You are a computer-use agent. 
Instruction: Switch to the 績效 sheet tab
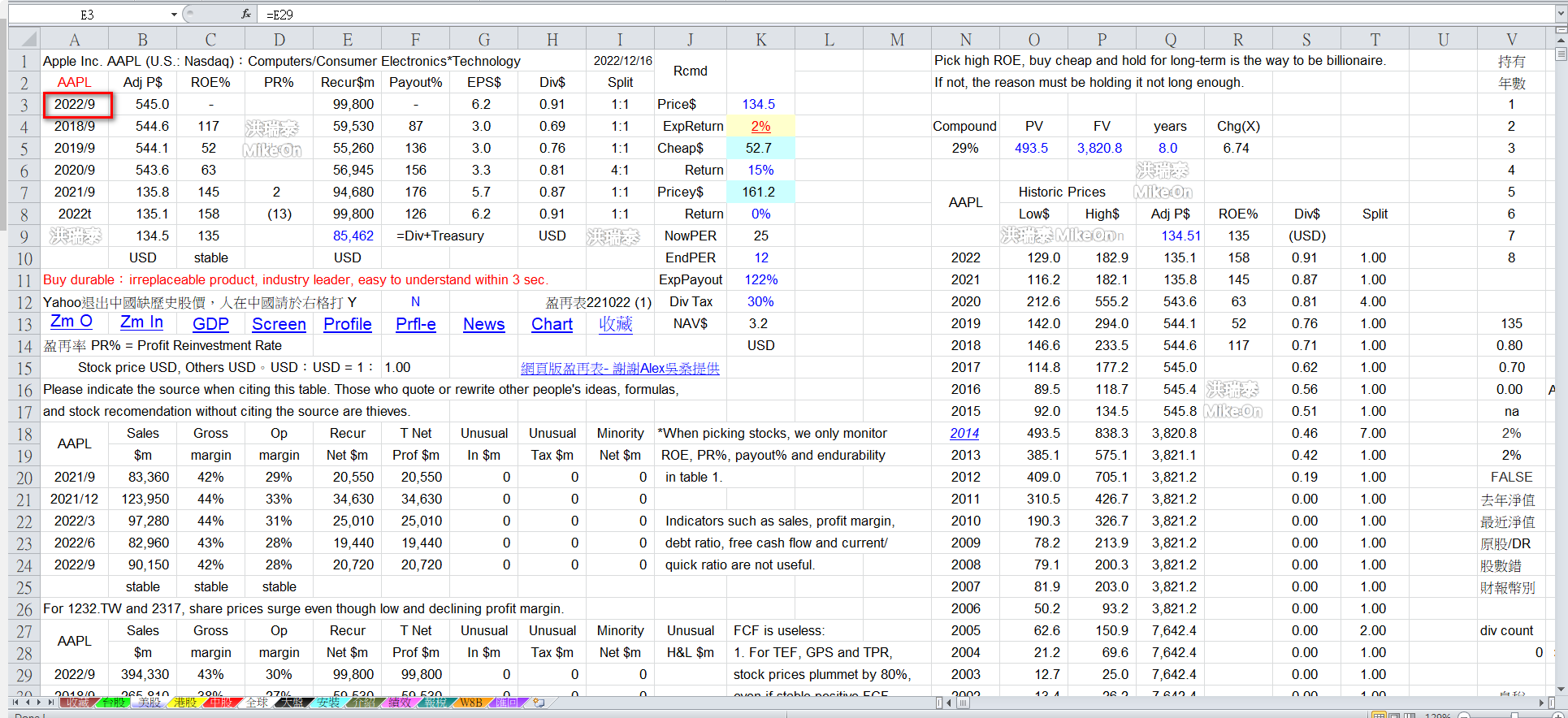point(400,703)
